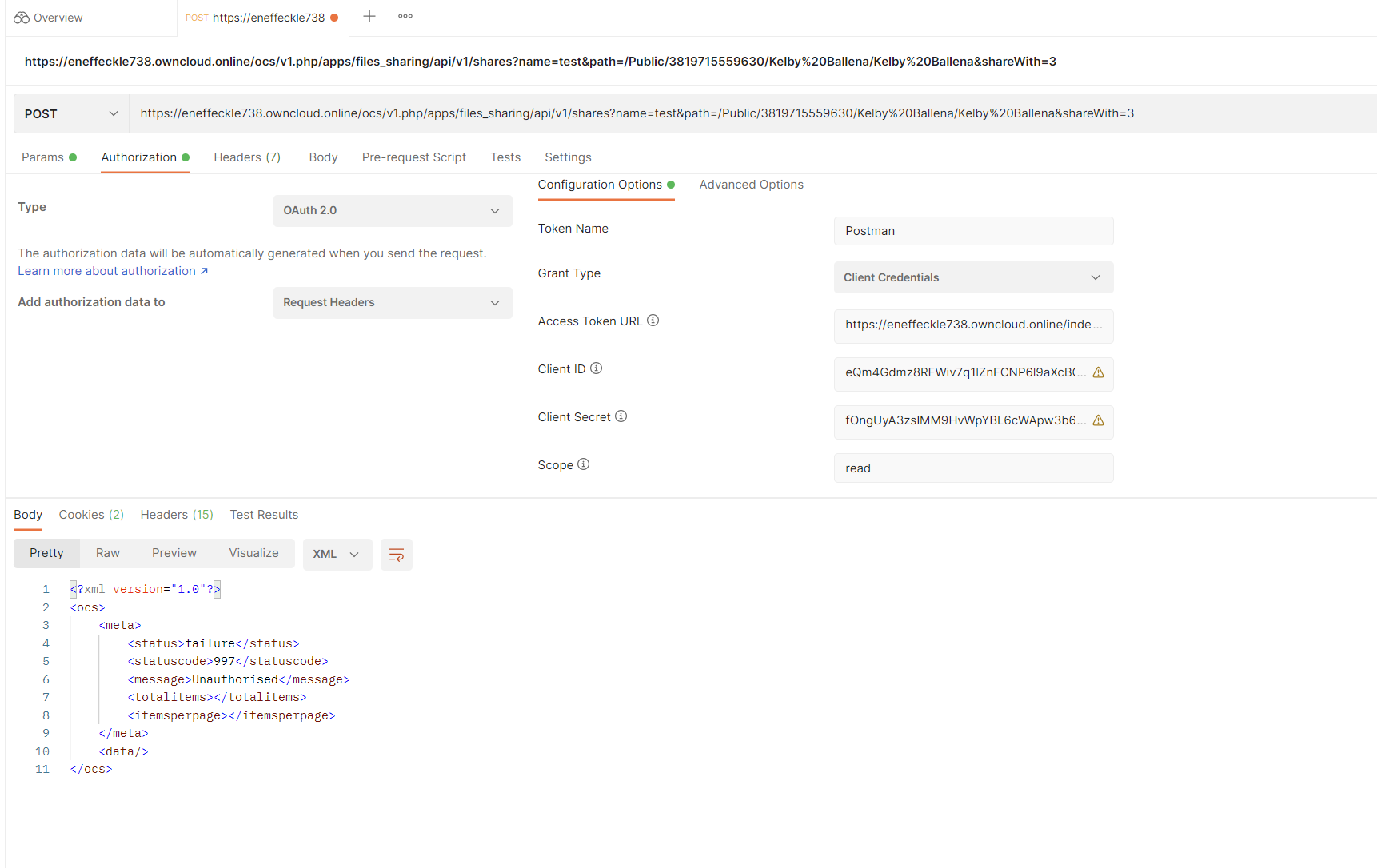The width and height of the screenshot is (1377, 868).
Task: Click the Client ID info icon
Action: (x=596, y=368)
